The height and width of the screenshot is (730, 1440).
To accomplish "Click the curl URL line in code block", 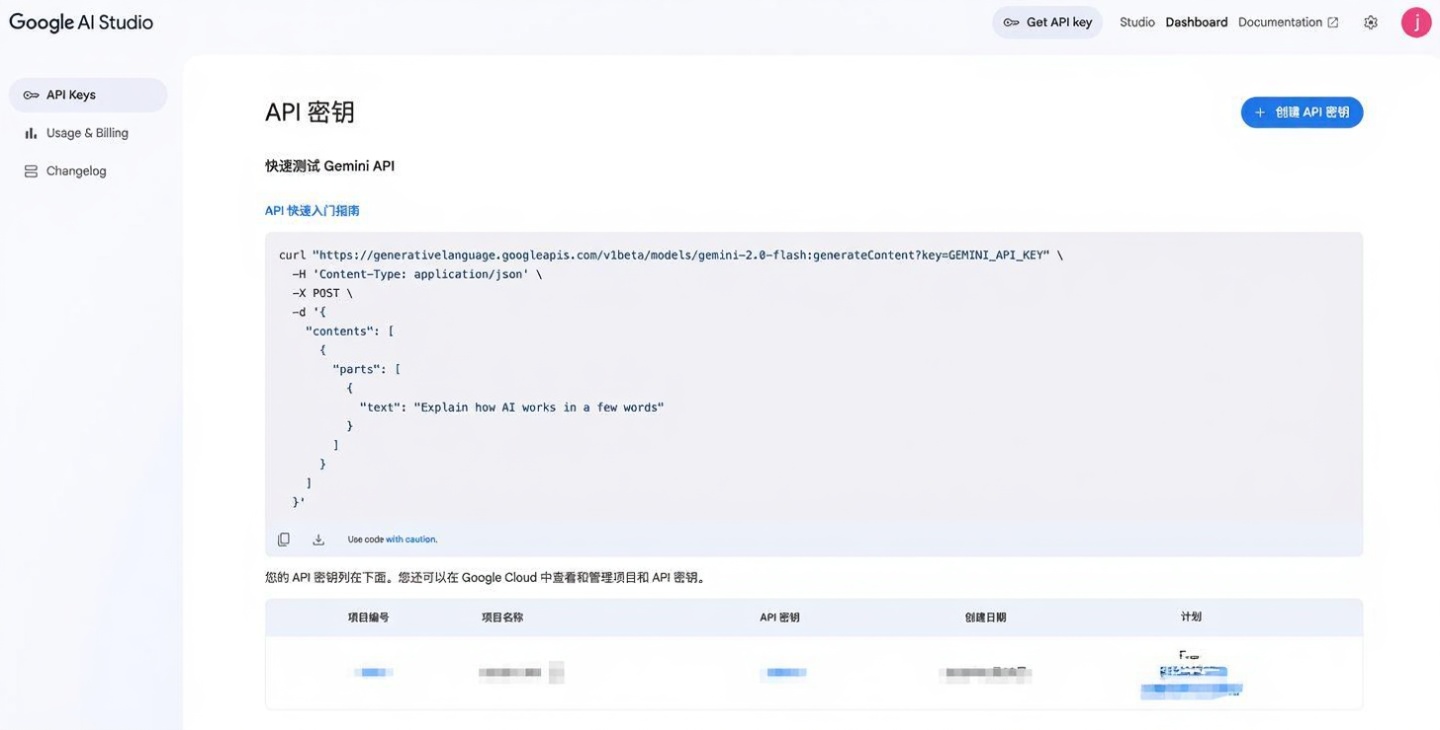I will pyautogui.click(x=671, y=255).
